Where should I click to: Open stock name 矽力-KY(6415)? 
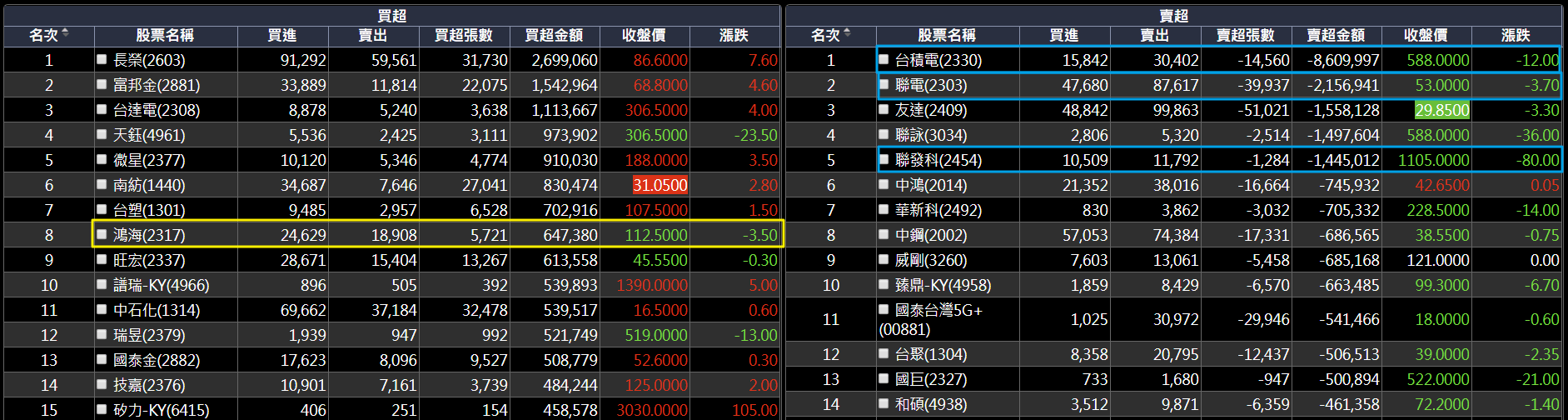tap(162, 410)
